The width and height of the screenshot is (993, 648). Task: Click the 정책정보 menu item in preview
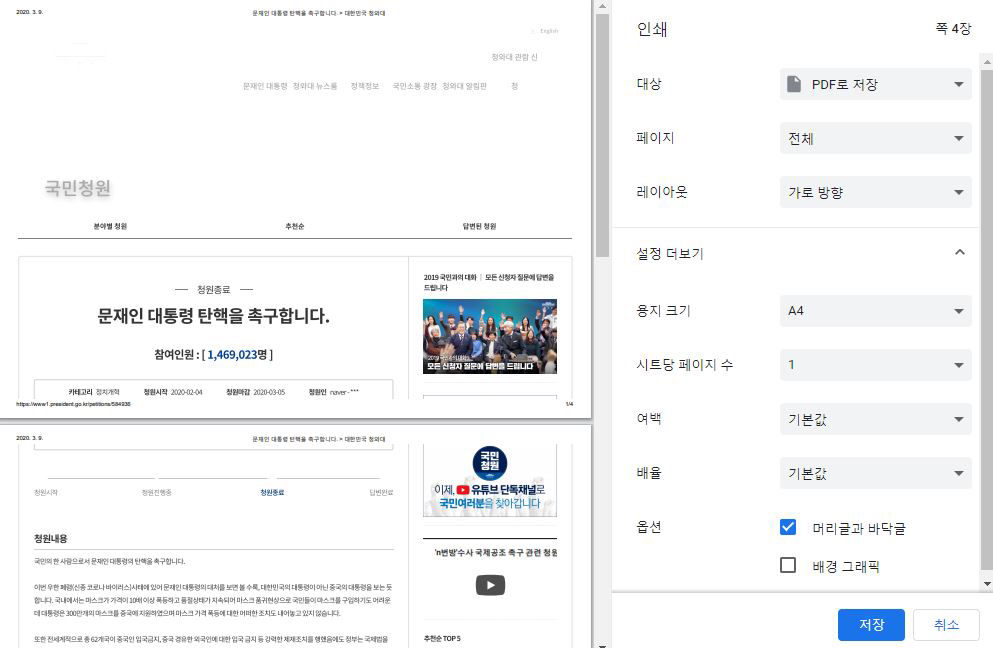click(365, 86)
